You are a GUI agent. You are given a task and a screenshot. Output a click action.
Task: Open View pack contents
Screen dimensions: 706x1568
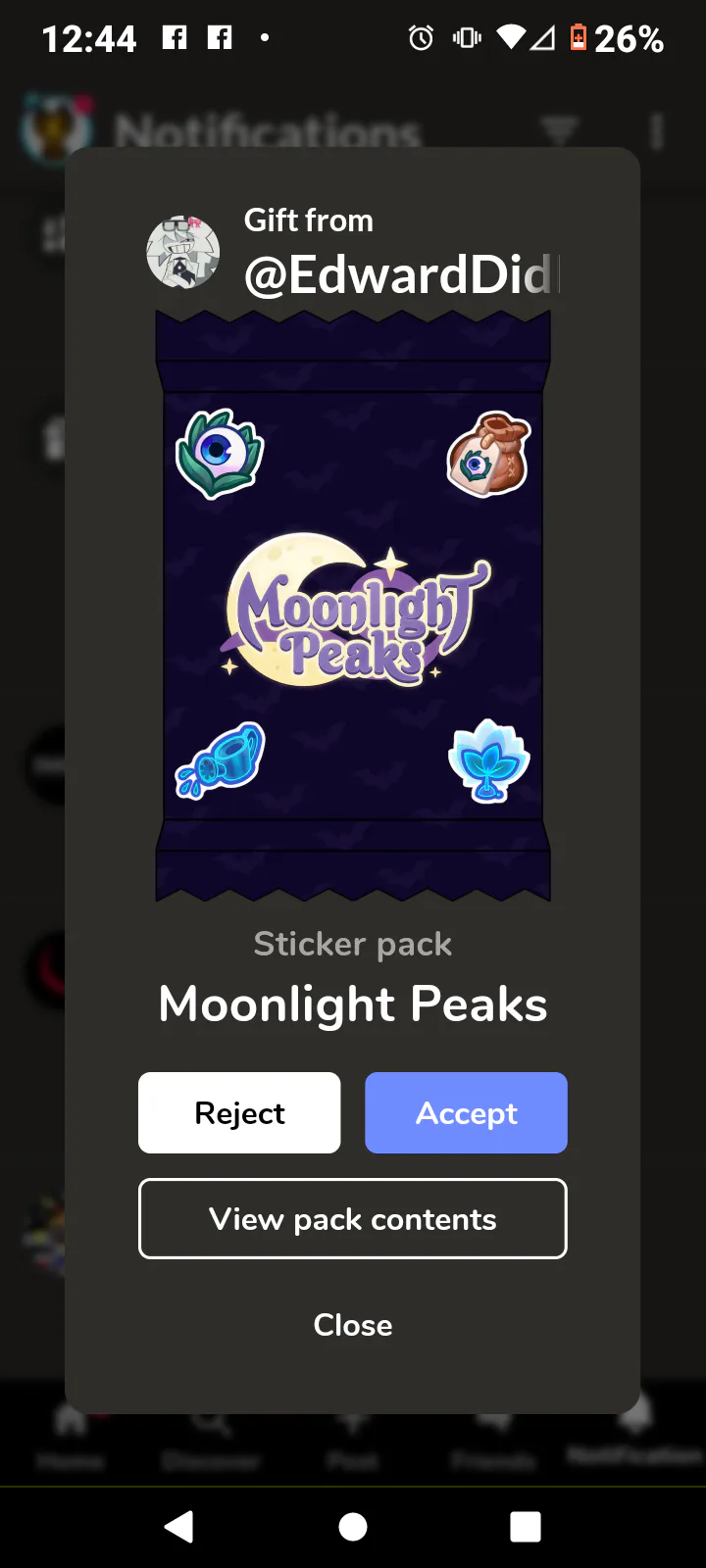pos(353,1218)
